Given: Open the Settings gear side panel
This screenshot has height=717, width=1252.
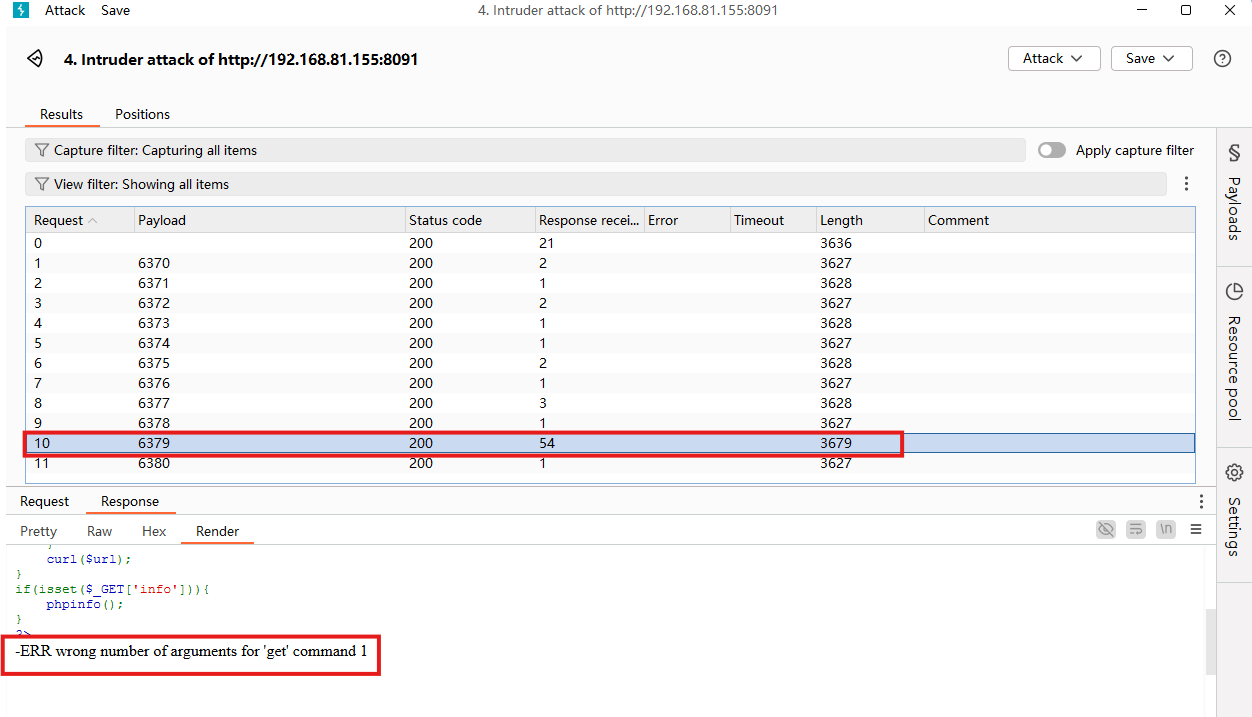Looking at the screenshot, I should (1234, 472).
